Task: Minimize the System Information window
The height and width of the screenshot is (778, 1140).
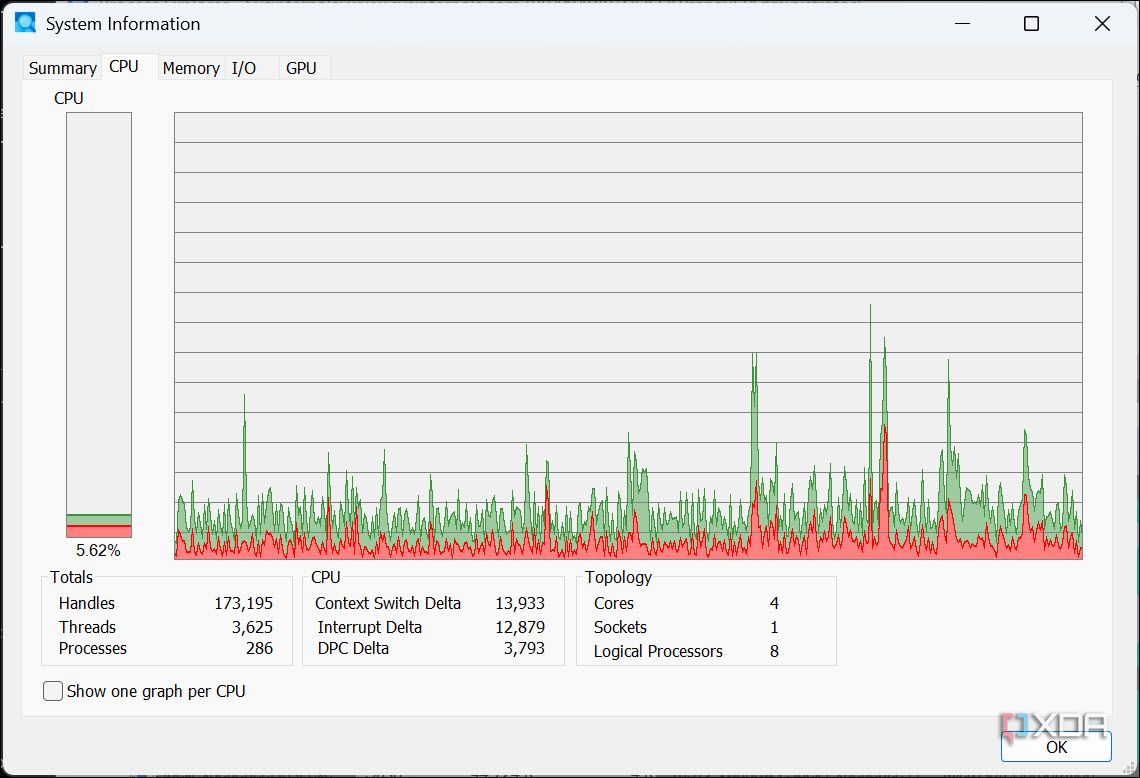Action: [961, 23]
